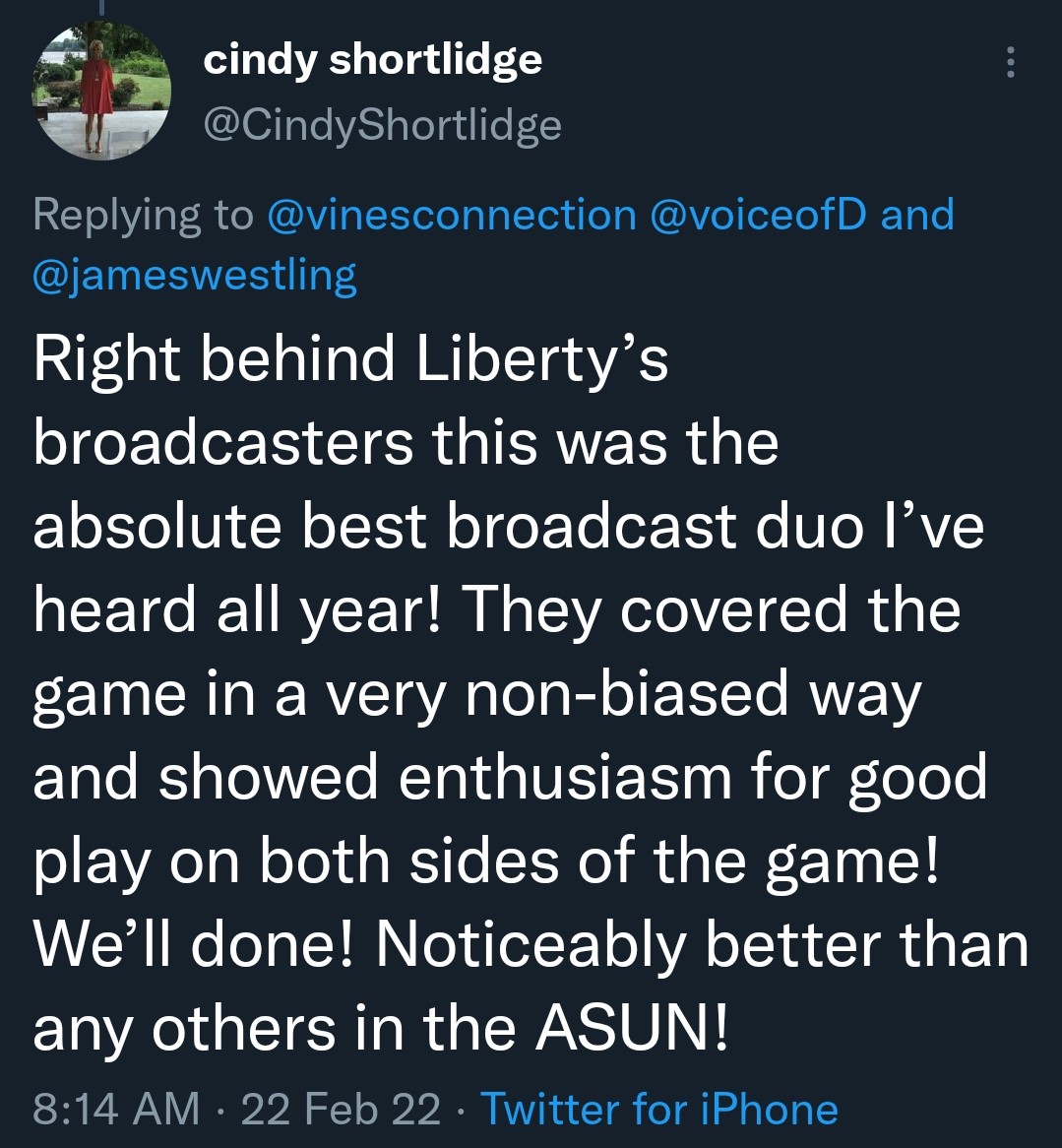1062x1148 pixels.
Task: Click the gray "Replying to" label
Action: [x=144, y=214]
